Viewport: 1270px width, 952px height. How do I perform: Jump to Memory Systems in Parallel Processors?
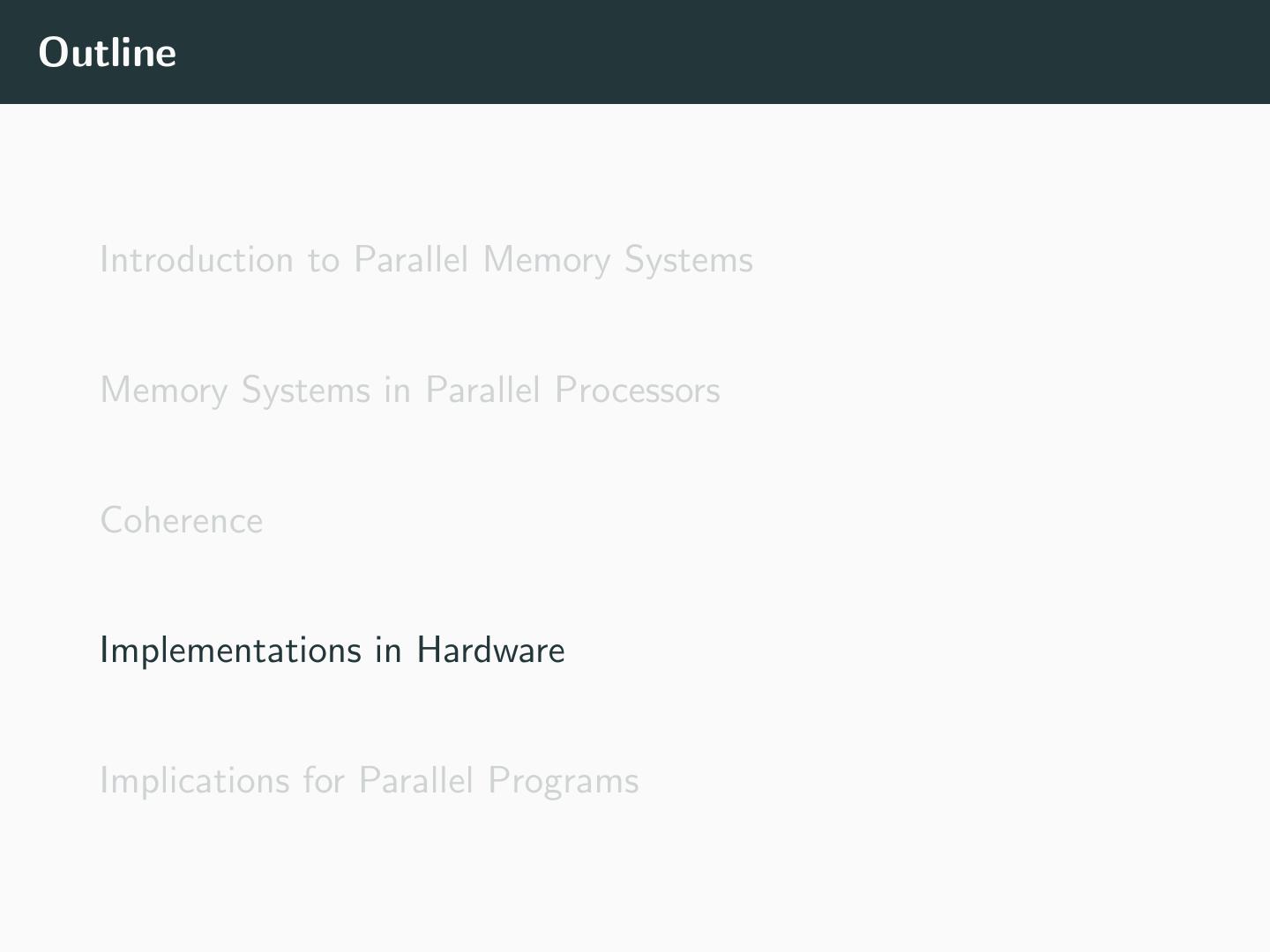point(409,390)
